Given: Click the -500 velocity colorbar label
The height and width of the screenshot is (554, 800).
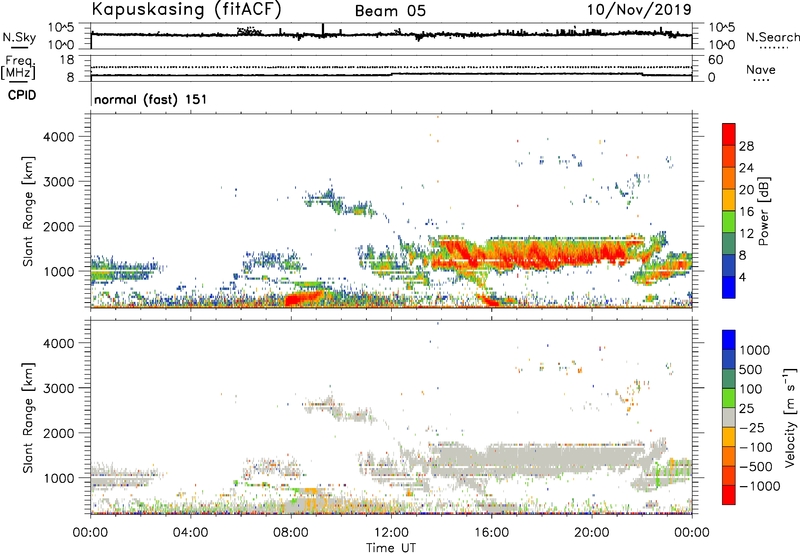Looking at the screenshot, I should tap(756, 466).
